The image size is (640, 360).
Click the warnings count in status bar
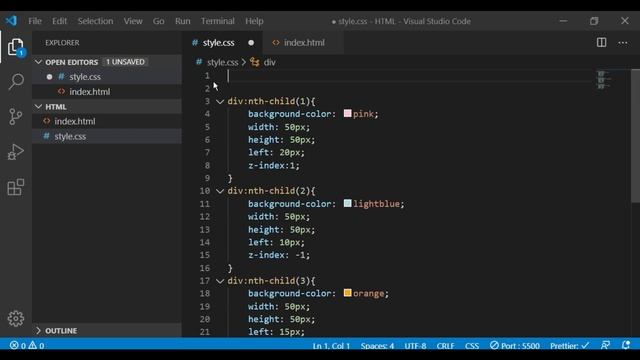point(36,346)
